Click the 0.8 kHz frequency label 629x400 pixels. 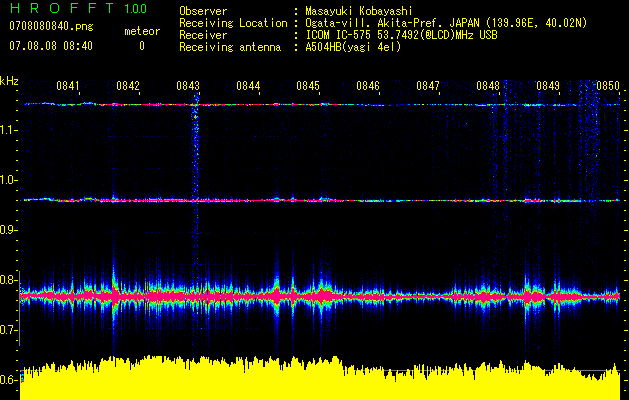click(10, 280)
